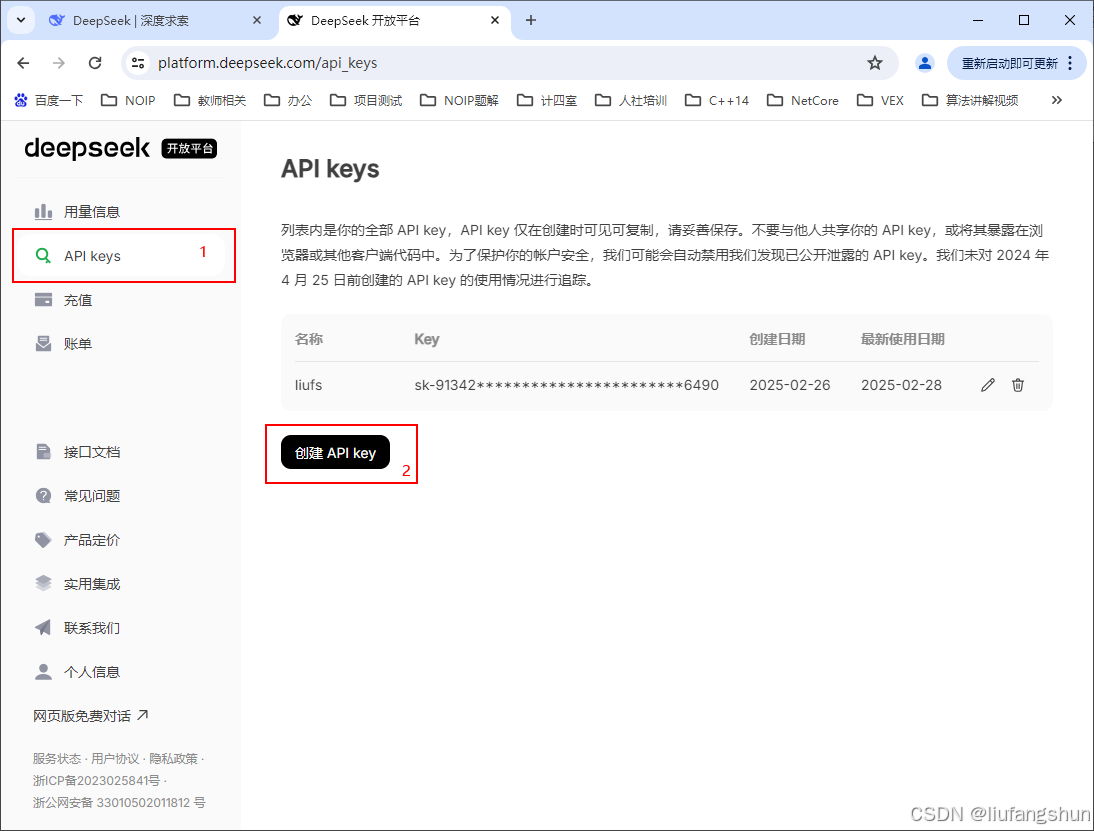This screenshot has height=831, width=1094.
Task: Open the 办公 bookmark folder
Action: click(x=288, y=100)
